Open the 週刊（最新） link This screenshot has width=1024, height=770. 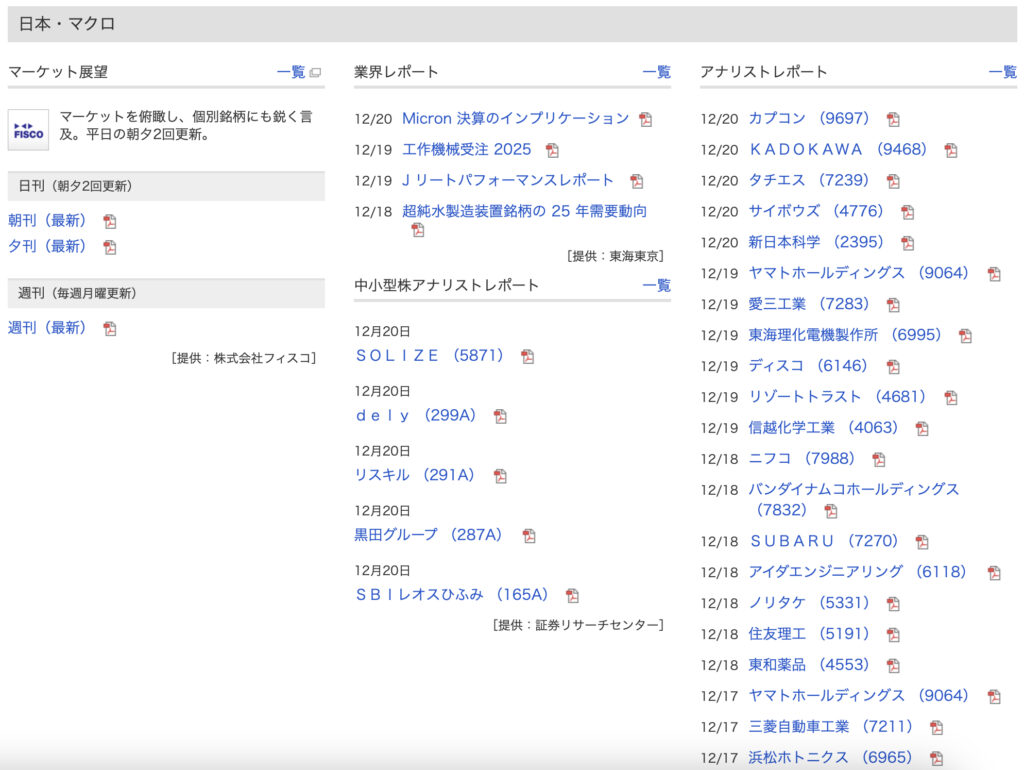47,328
